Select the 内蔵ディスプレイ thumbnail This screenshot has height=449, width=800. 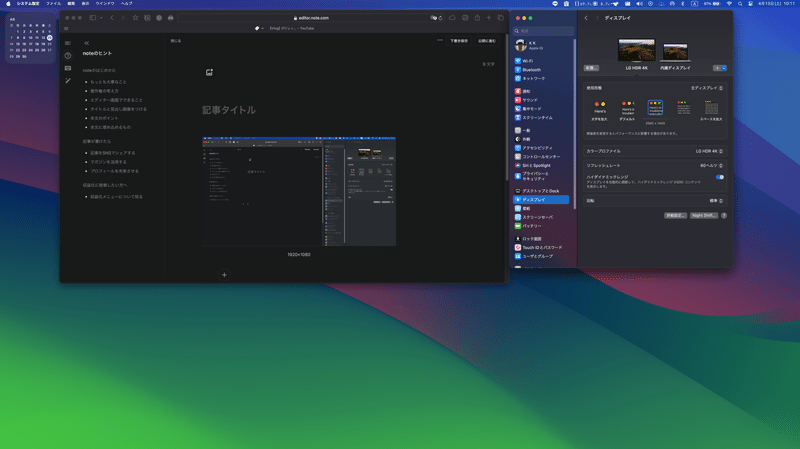click(x=675, y=53)
